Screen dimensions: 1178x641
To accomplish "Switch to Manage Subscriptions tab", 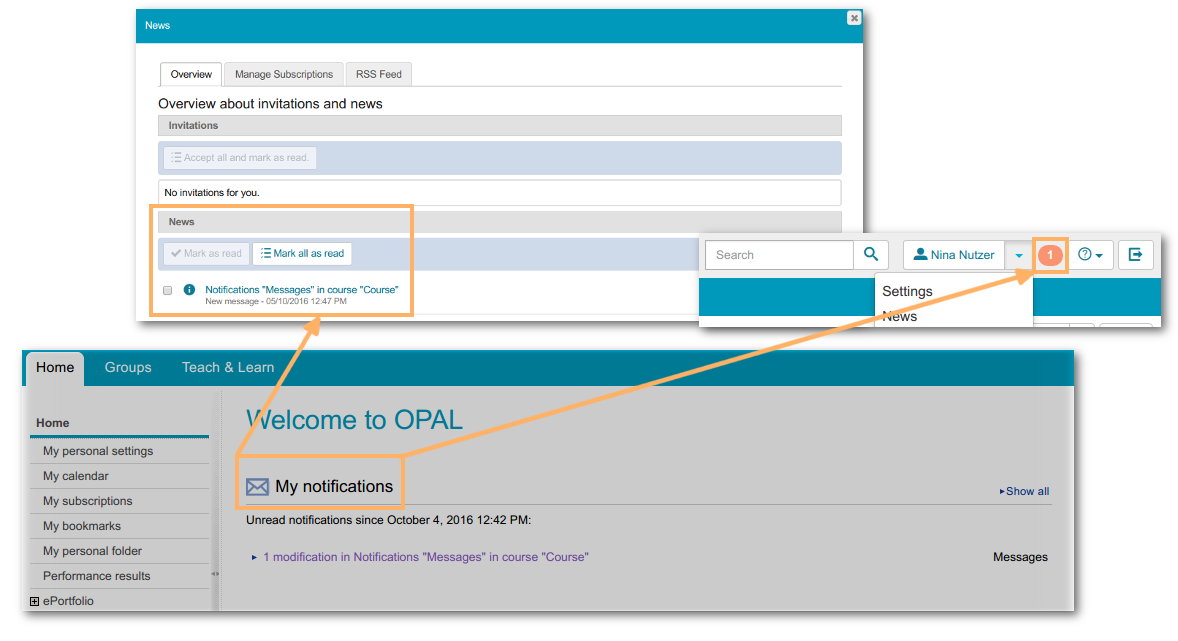I will 284,74.
